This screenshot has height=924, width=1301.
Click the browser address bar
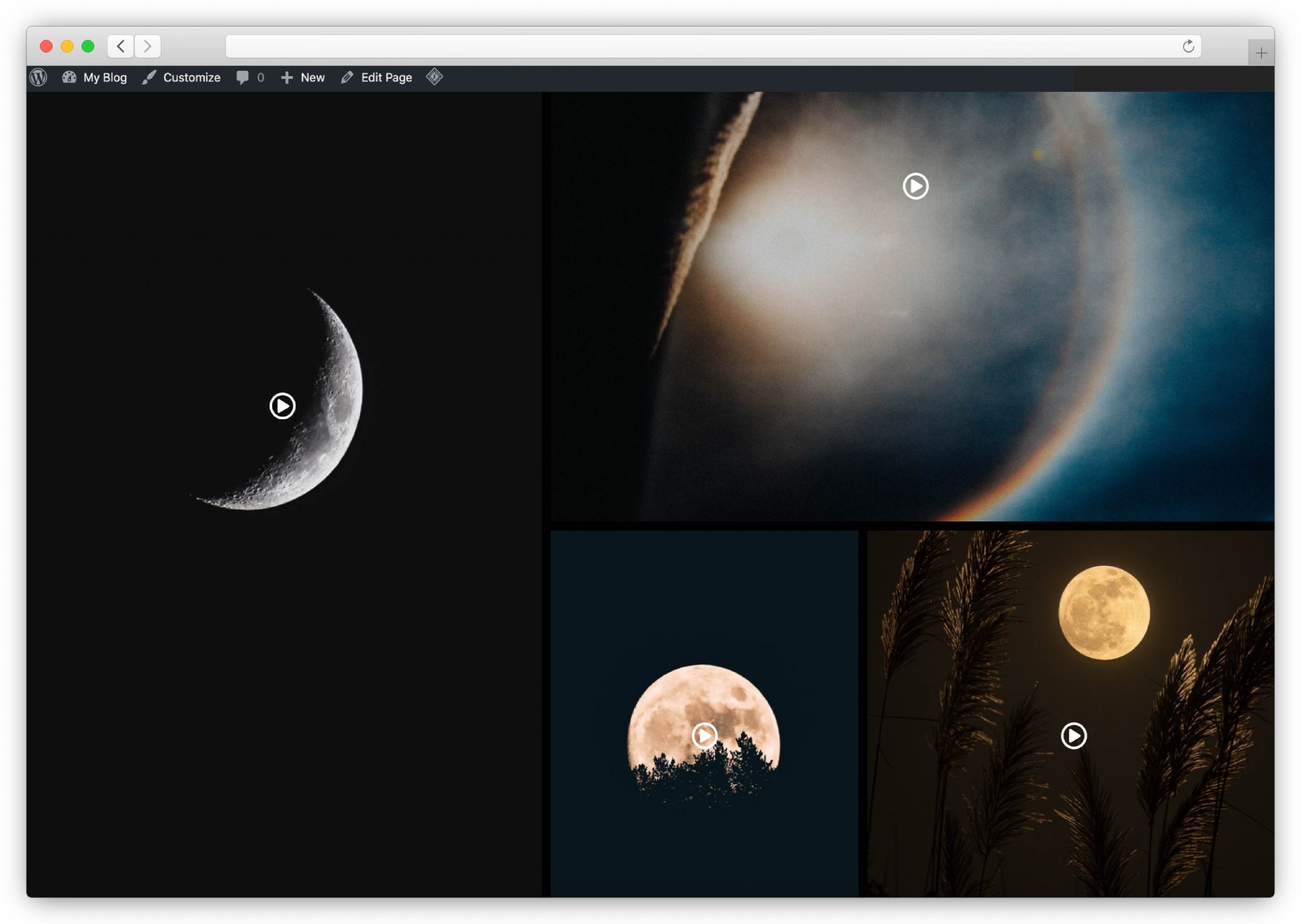click(x=683, y=46)
